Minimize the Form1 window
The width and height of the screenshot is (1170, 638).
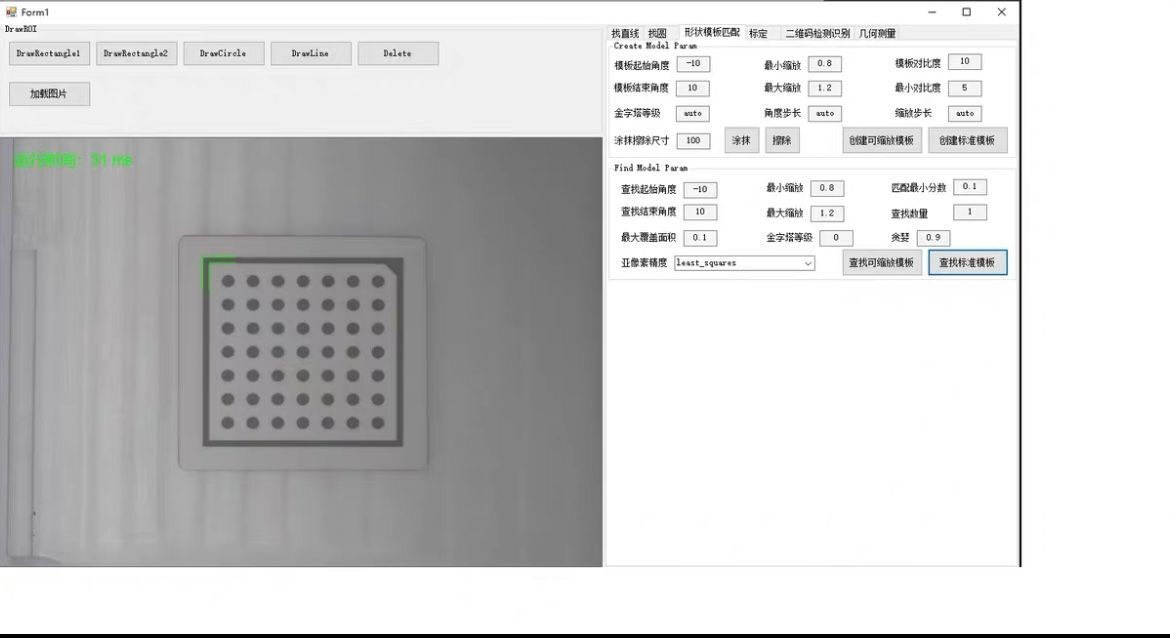point(932,12)
